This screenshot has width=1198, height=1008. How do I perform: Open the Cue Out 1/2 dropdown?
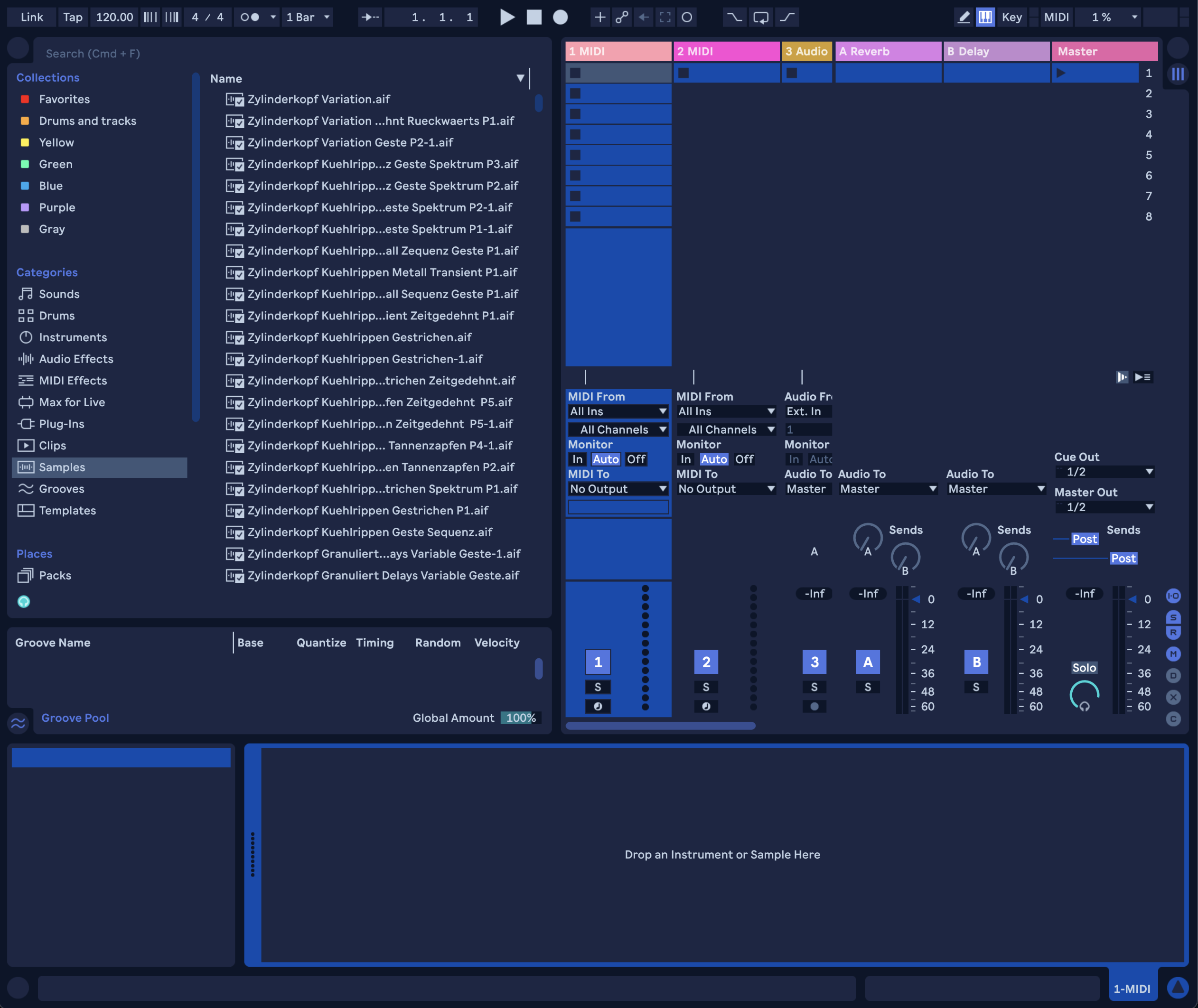tap(1104, 471)
